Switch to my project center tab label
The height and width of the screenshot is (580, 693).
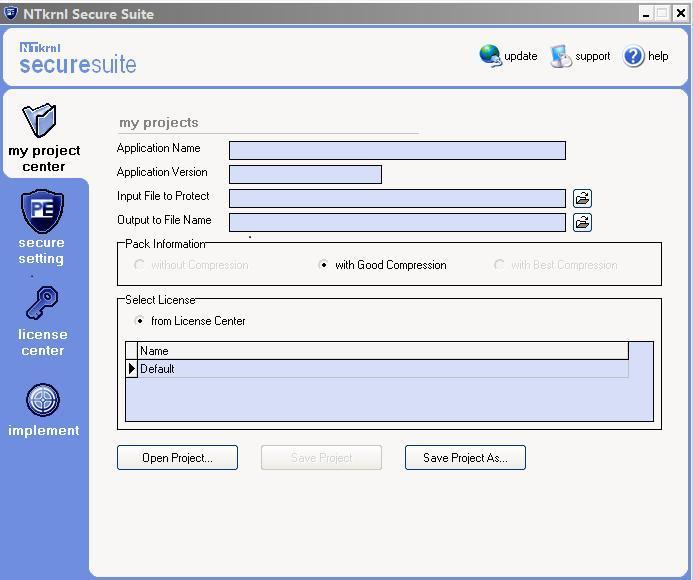click(x=44, y=158)
